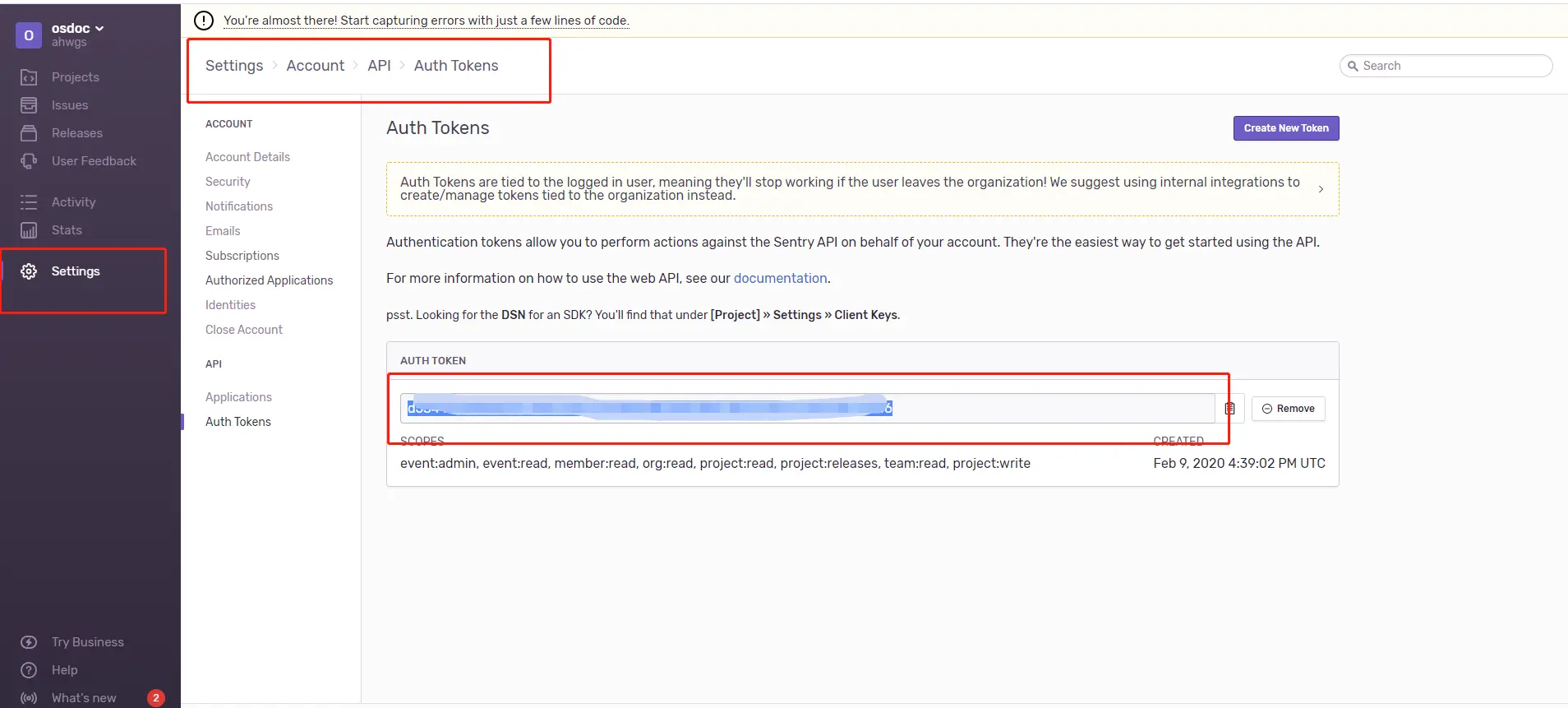The height and width of the screenshot is (708, 1568).
Task: Click the warning icon in top banner
Action: (204, 21)
